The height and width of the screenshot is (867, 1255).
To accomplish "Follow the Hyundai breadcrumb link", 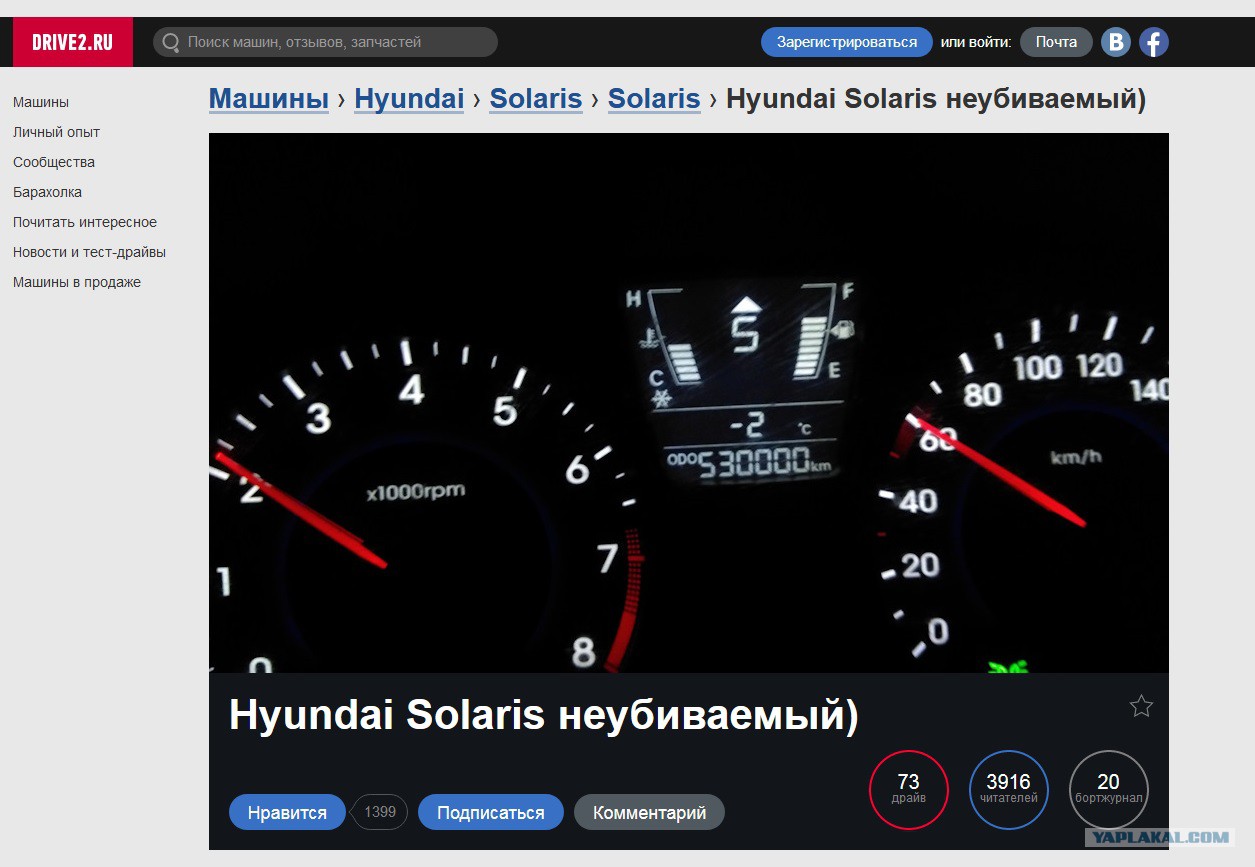I will coord(409,99).
